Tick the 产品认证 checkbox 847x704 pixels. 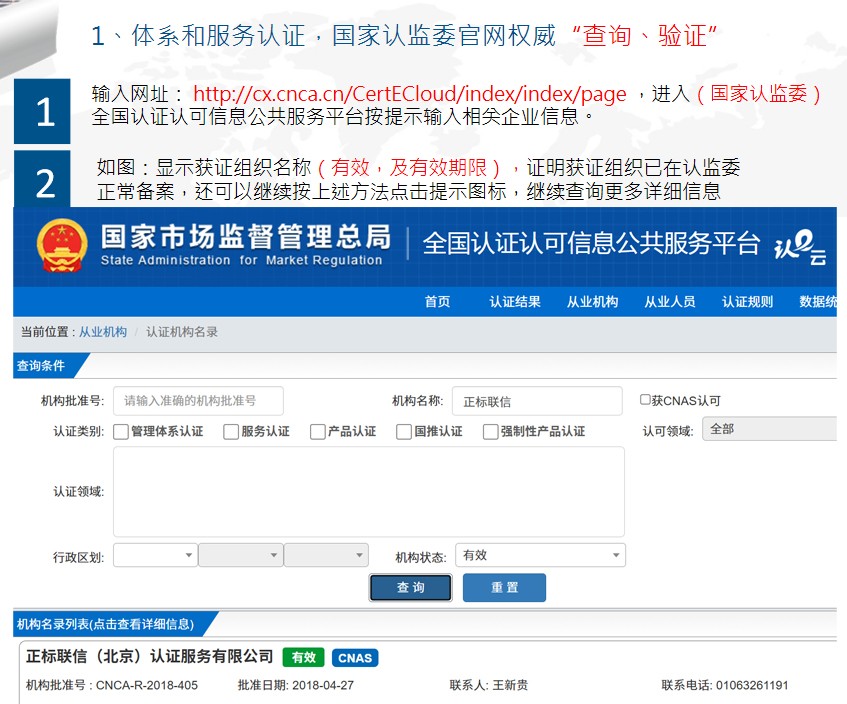click(318, 432)
